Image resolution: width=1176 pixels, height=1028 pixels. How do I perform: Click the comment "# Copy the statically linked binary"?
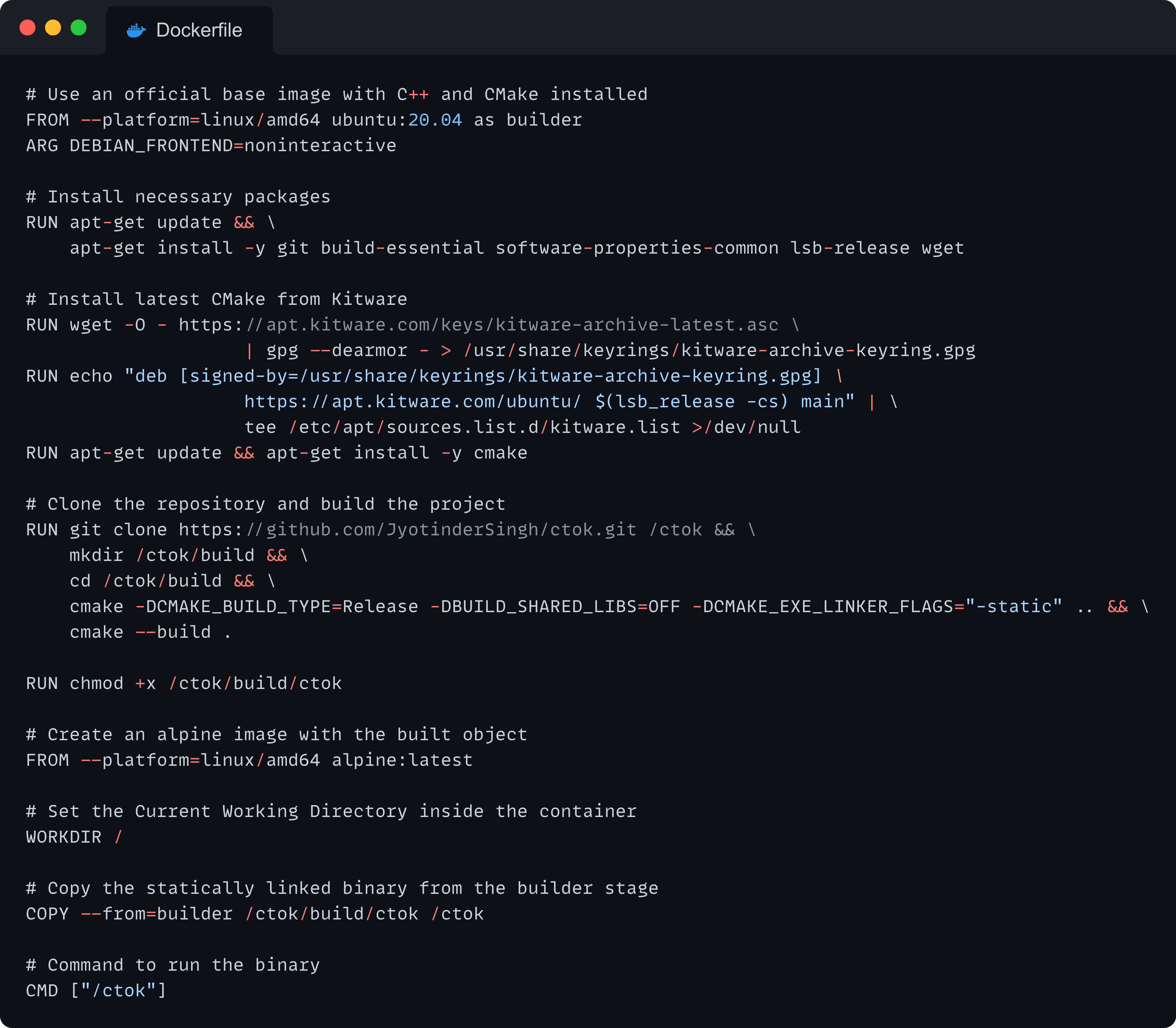tap(217, 889)
